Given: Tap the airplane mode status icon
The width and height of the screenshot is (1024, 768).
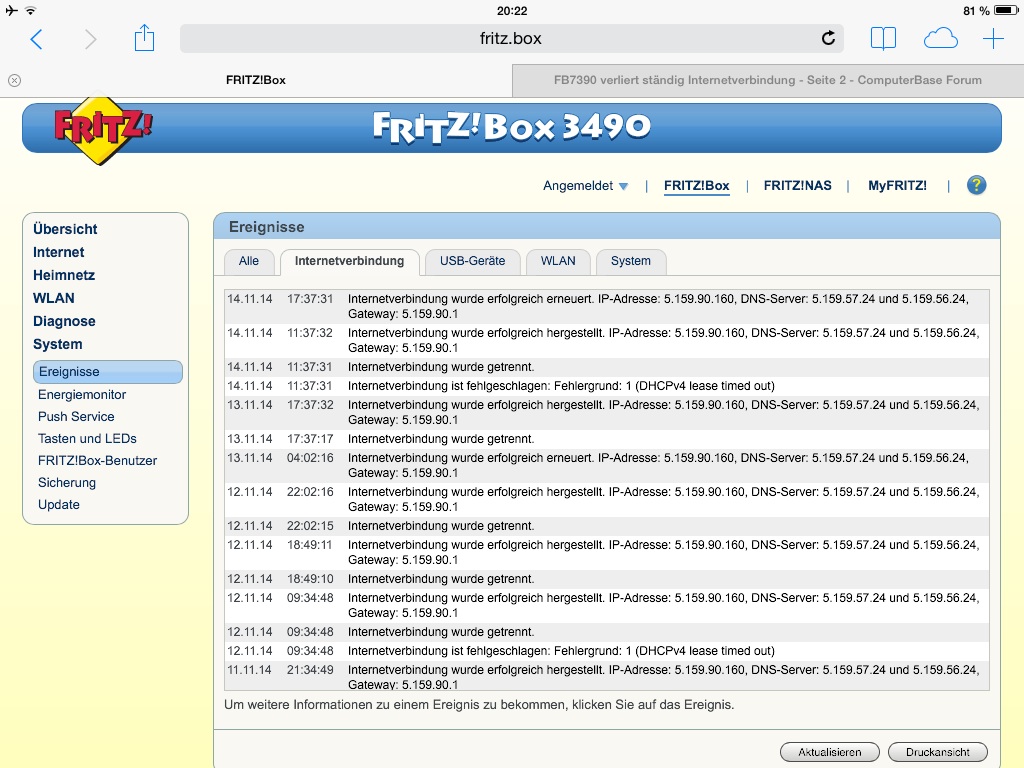Looking at the screenshot, I should pyautogui.click(x=11, y=10).
